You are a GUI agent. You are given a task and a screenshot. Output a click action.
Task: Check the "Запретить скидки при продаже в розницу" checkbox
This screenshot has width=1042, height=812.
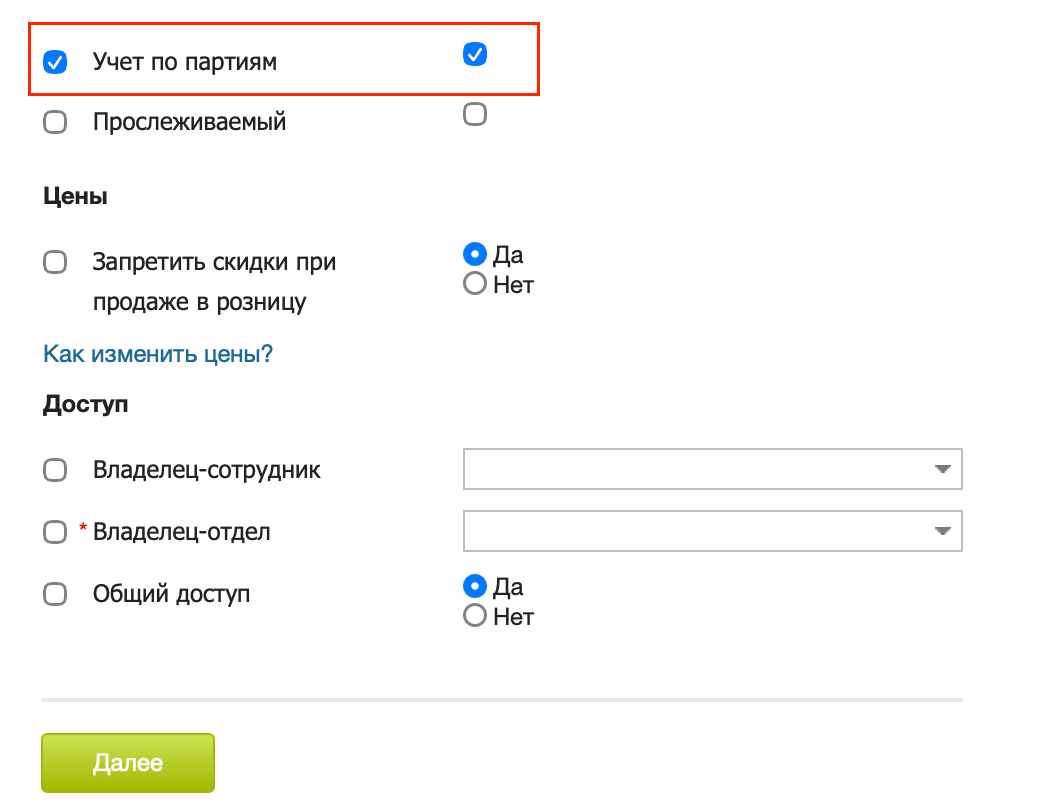[55, 262]
